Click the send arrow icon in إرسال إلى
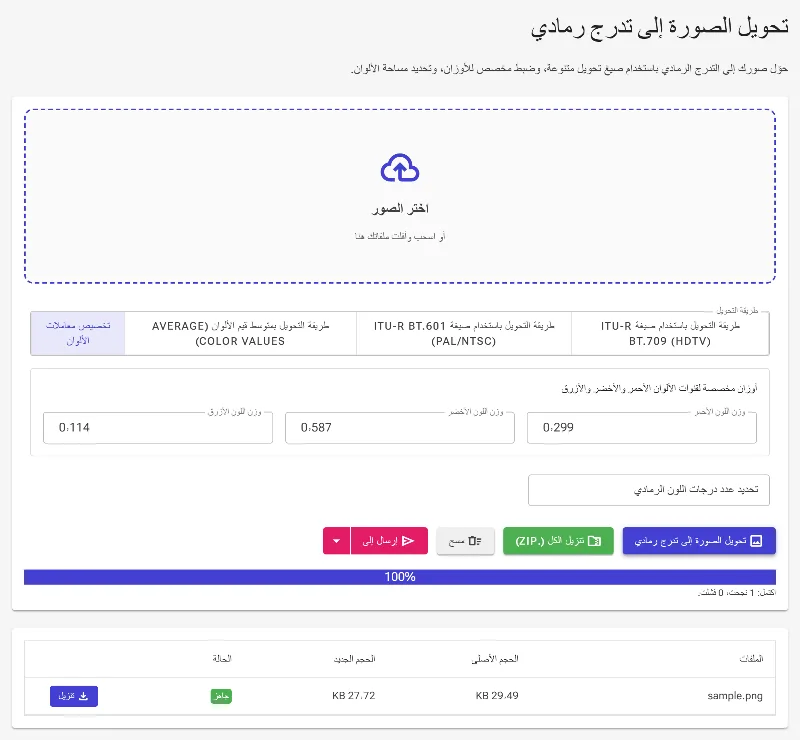This screenshot has width=800, height=740. (x=408, y=541)
